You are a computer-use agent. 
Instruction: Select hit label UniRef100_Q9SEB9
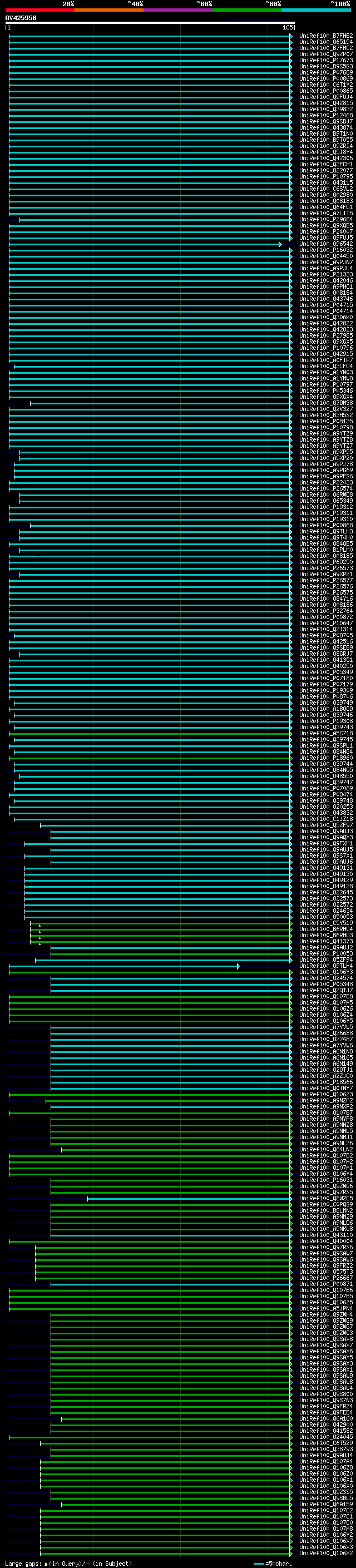pyautogui.click(x=325, y=647)
